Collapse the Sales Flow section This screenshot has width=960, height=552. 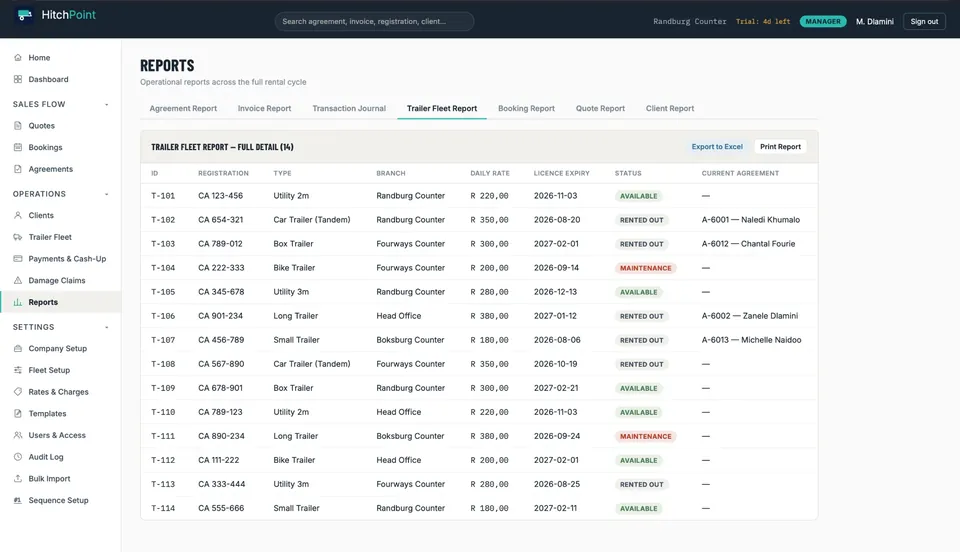[x=107, y=105]
